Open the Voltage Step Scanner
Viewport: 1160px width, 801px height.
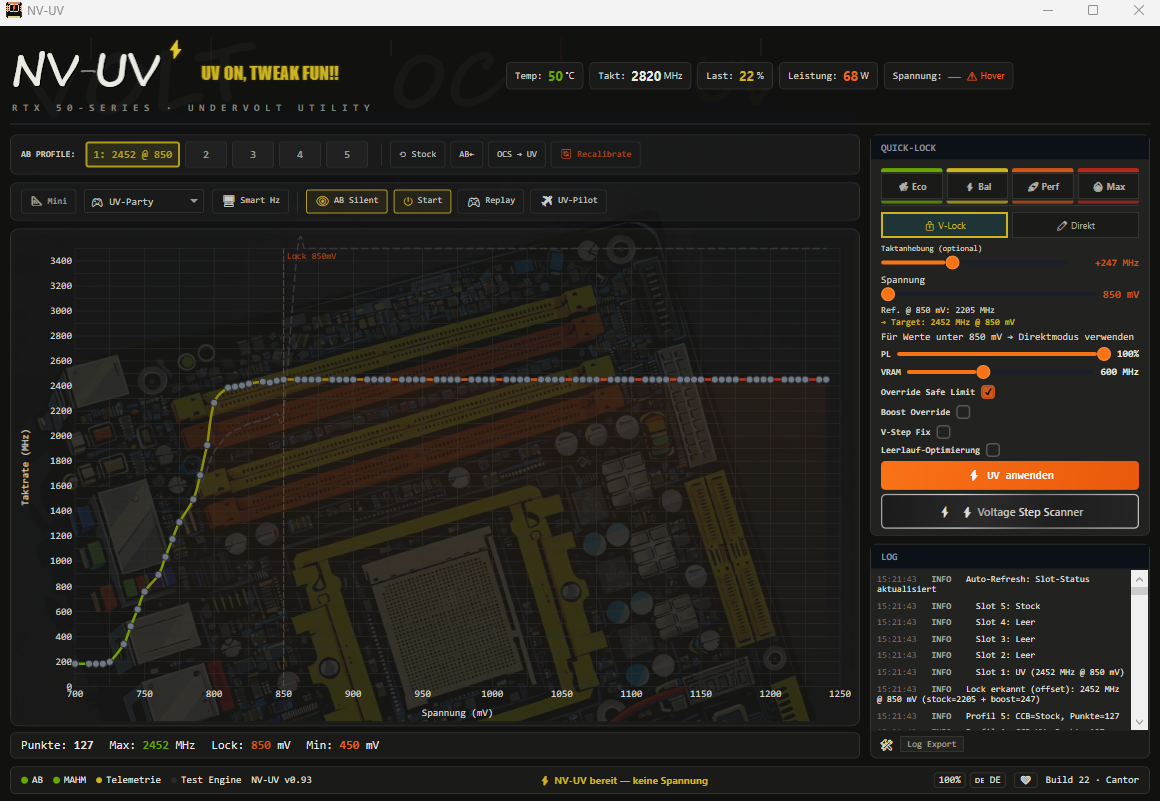click(1010, 512)
